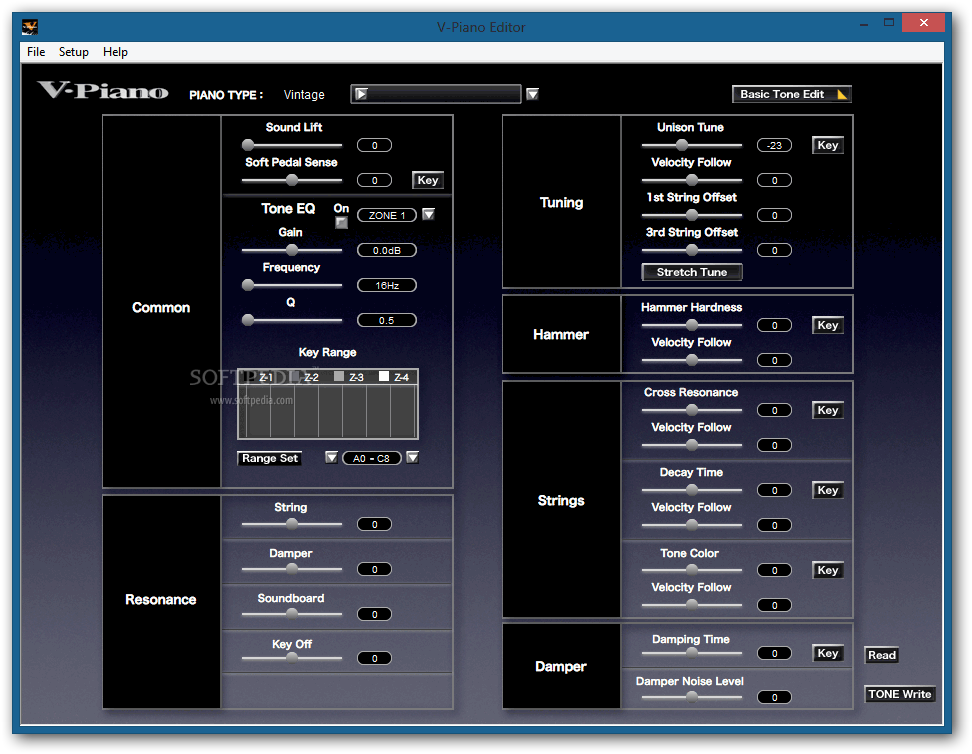This screenshot has width=972, height=754.
Task: Close the V-Piano Editor window
Action: coord(923,23)
